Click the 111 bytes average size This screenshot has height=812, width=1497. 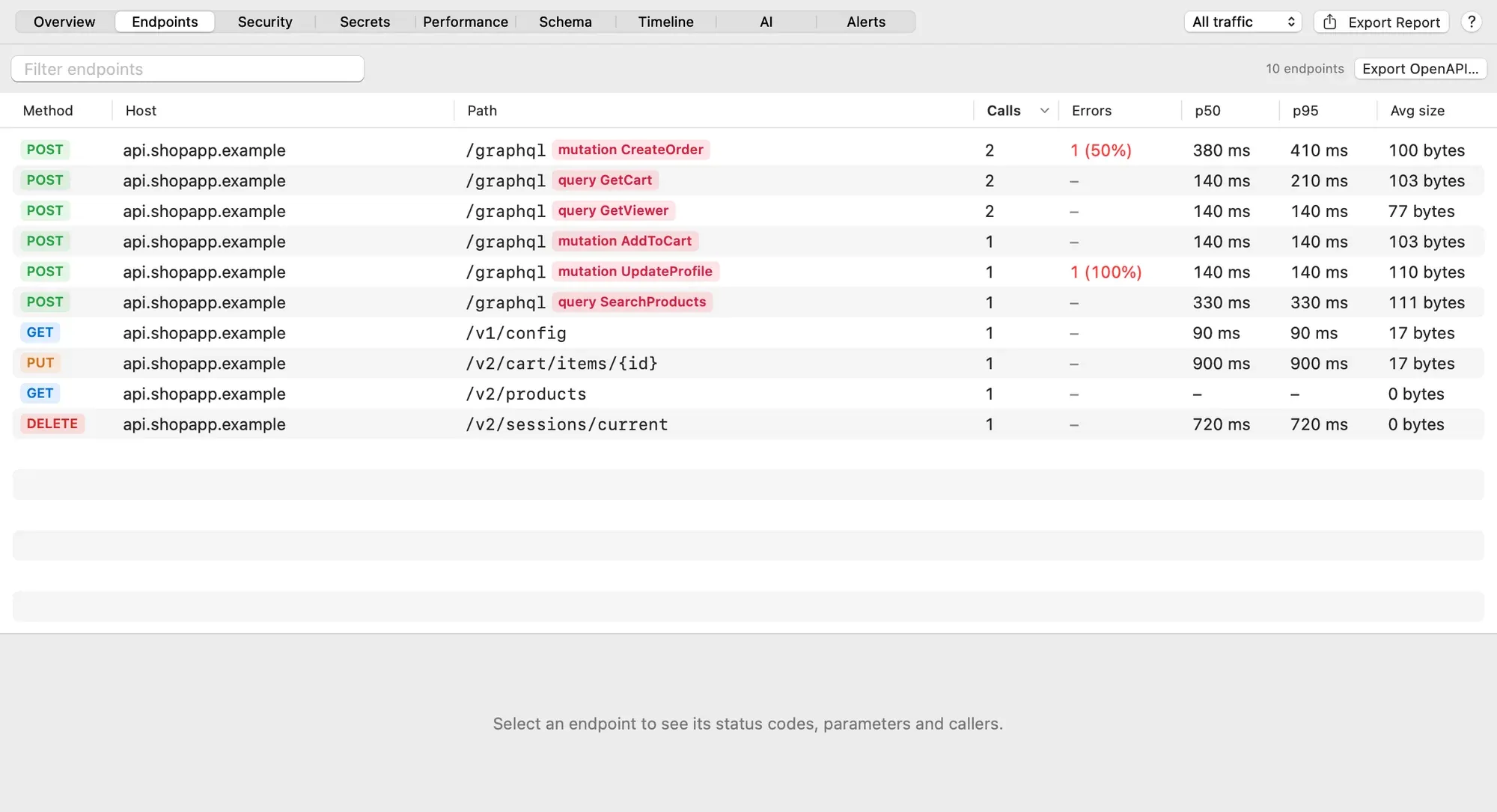coord(1427,303)
